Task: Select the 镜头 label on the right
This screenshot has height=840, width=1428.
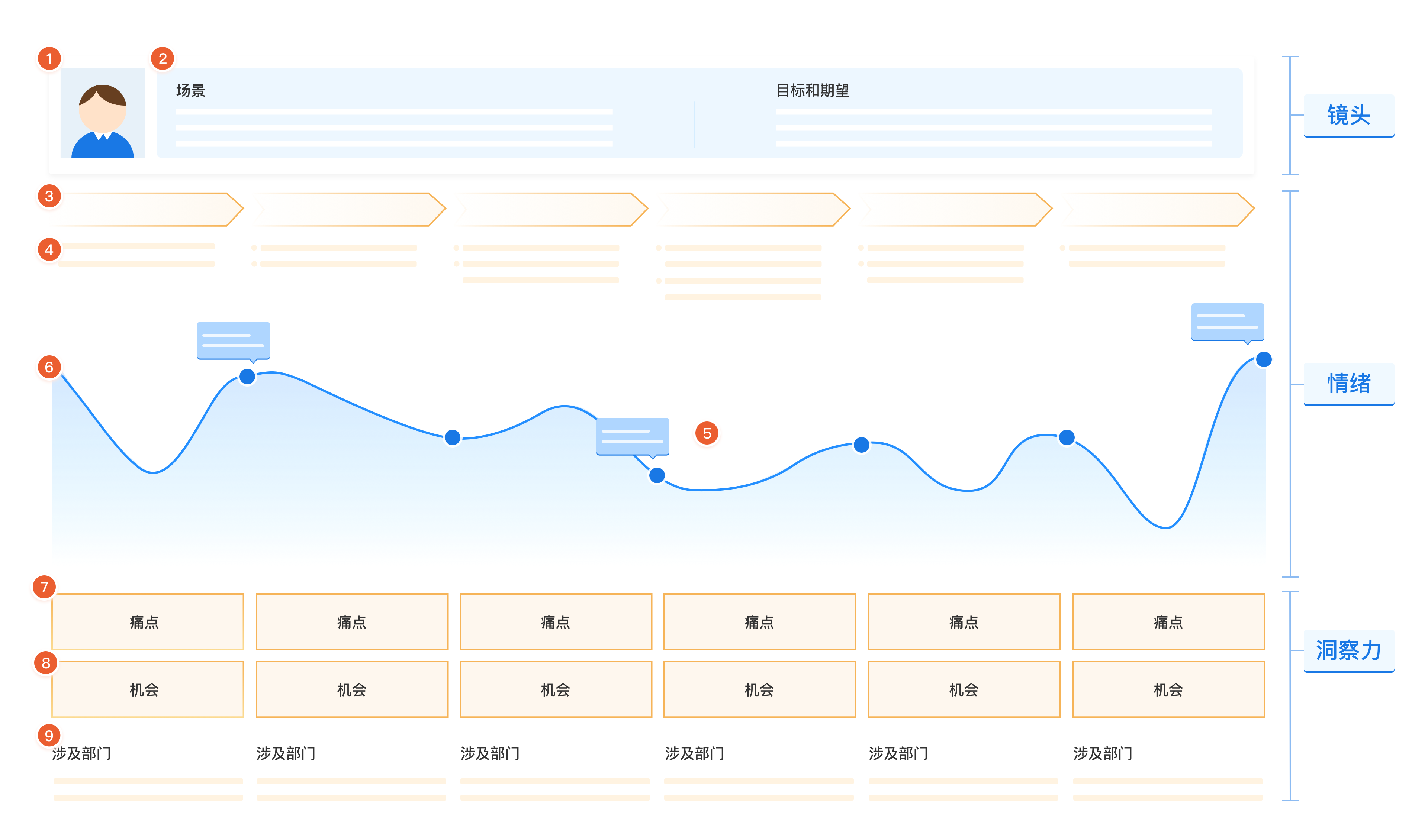Action: click(1349, 115)
